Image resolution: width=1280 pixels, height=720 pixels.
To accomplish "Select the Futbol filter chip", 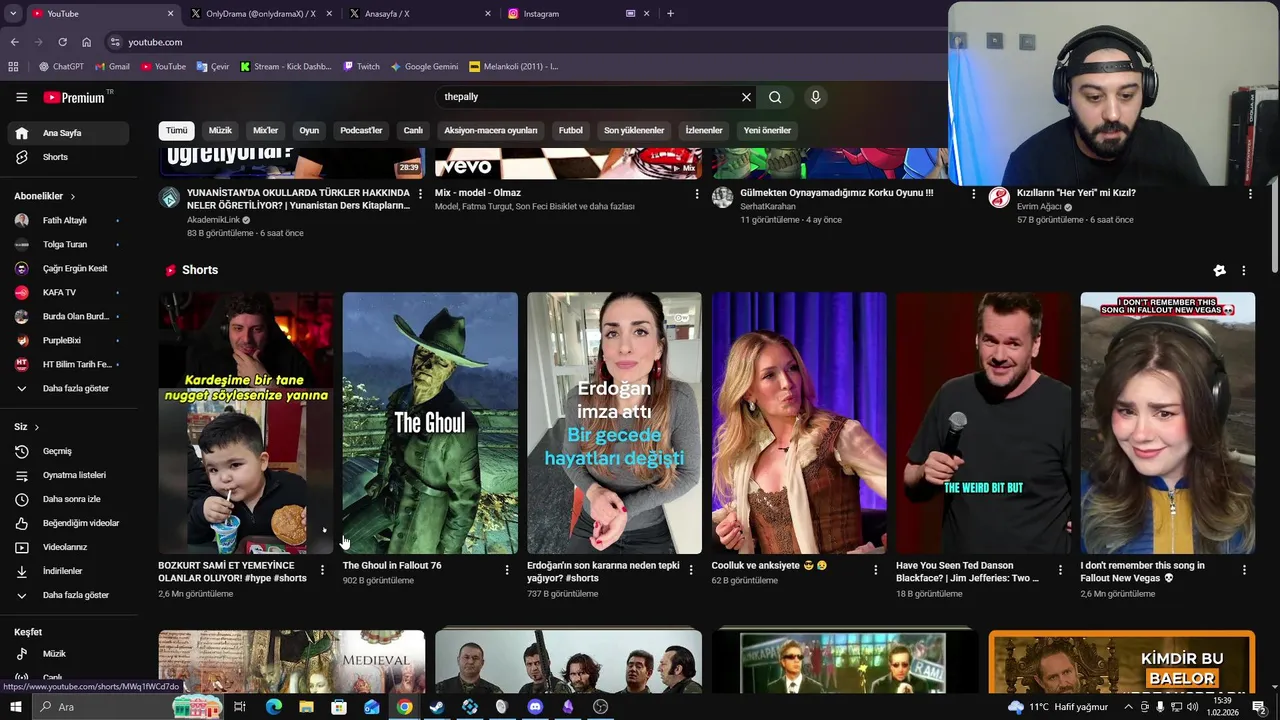I will [x=571, y=130].
